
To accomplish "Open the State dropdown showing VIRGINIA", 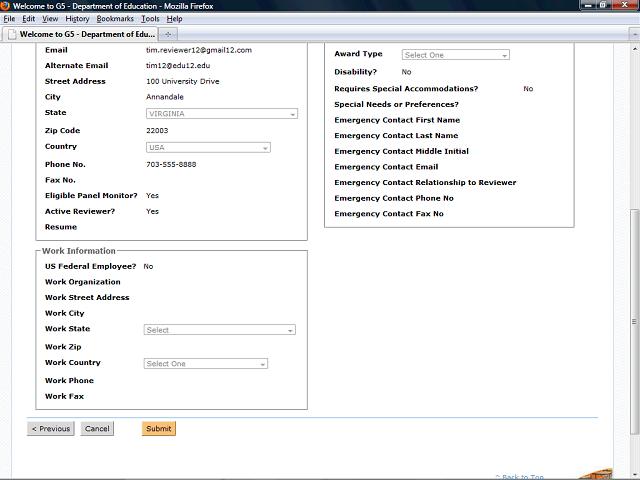I will click(x=221, y=114).
